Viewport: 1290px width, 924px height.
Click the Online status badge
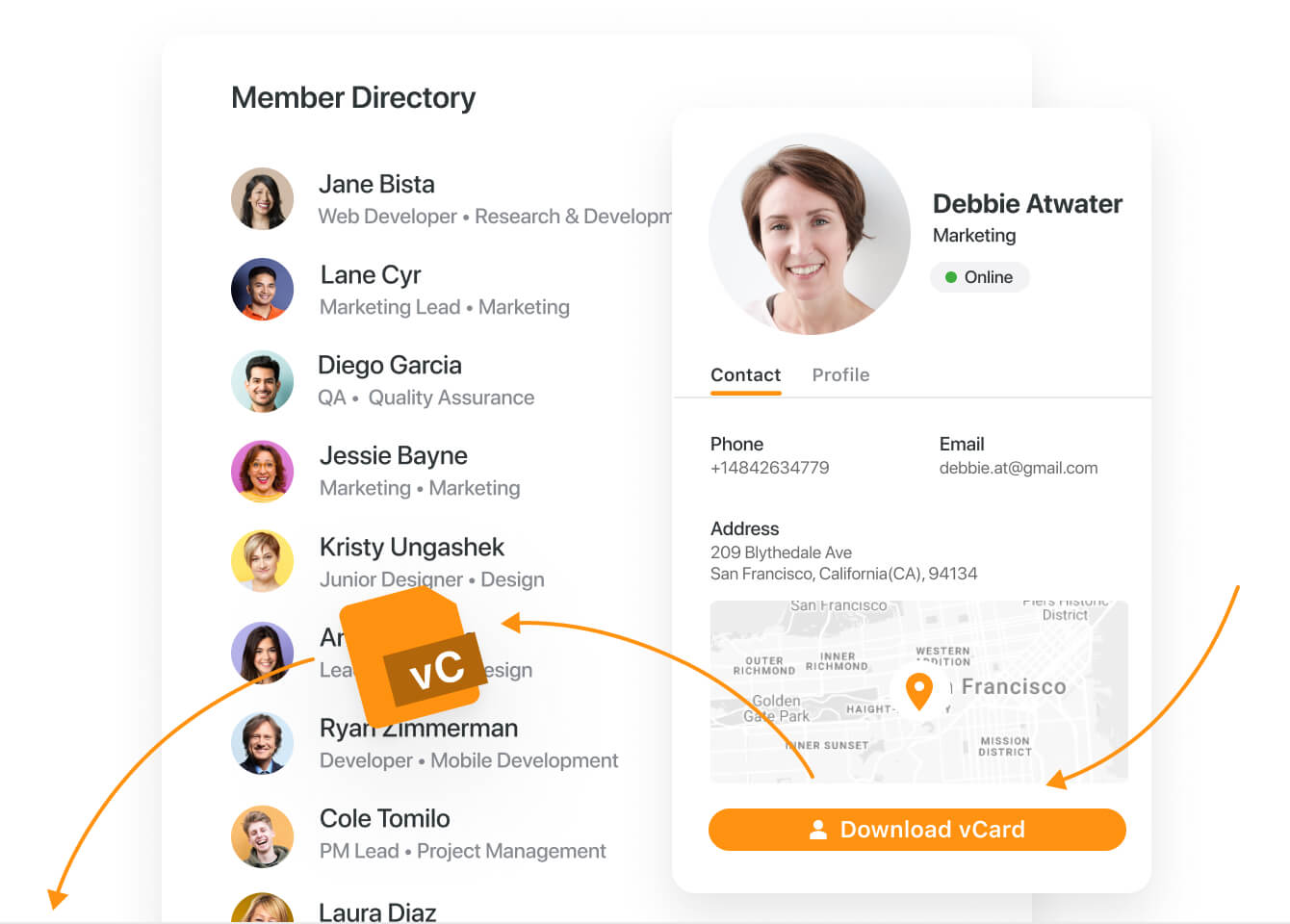[980, 277]
